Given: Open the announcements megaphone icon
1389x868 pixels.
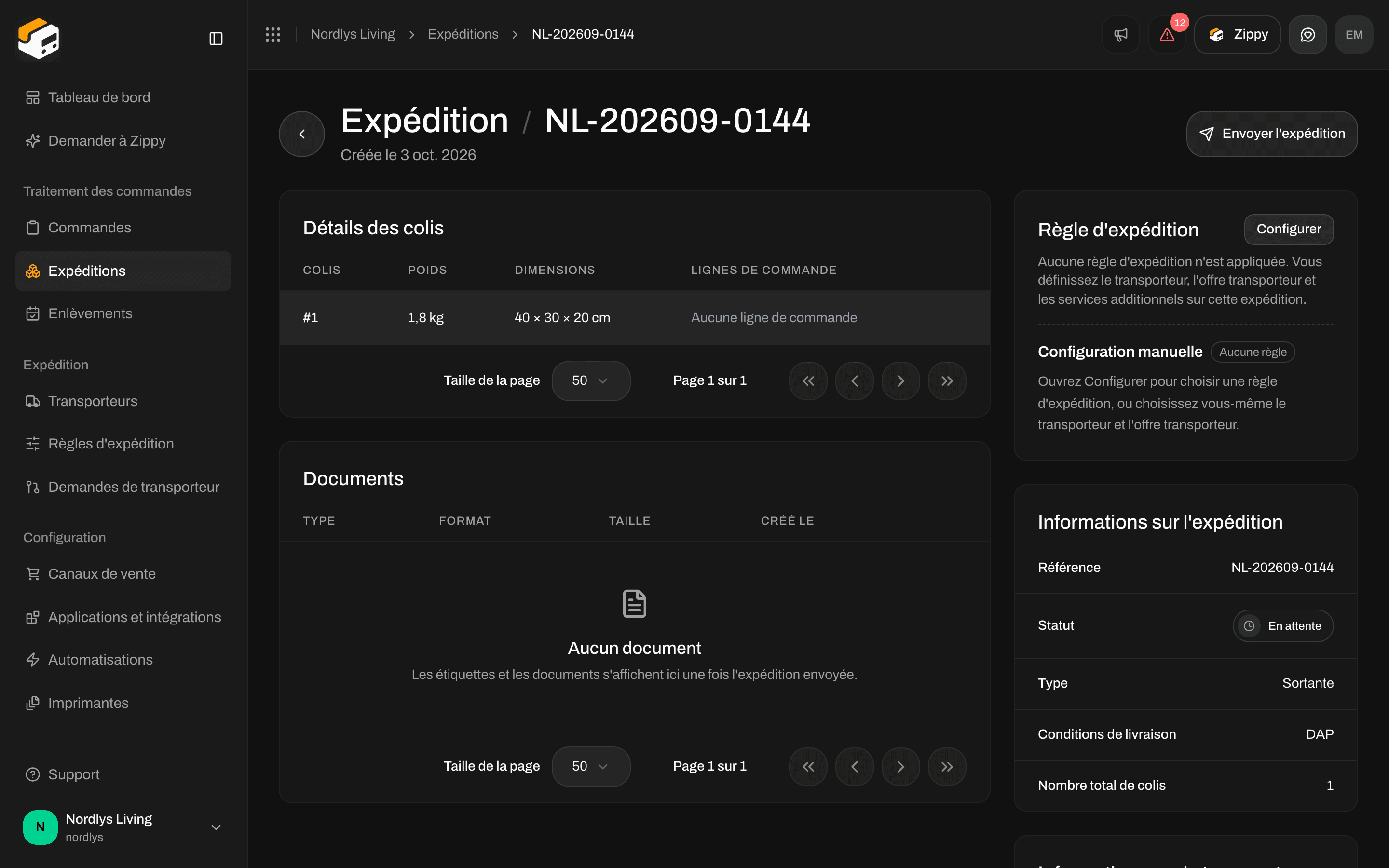Looking at the screenshot, I should coord(1120,34).
